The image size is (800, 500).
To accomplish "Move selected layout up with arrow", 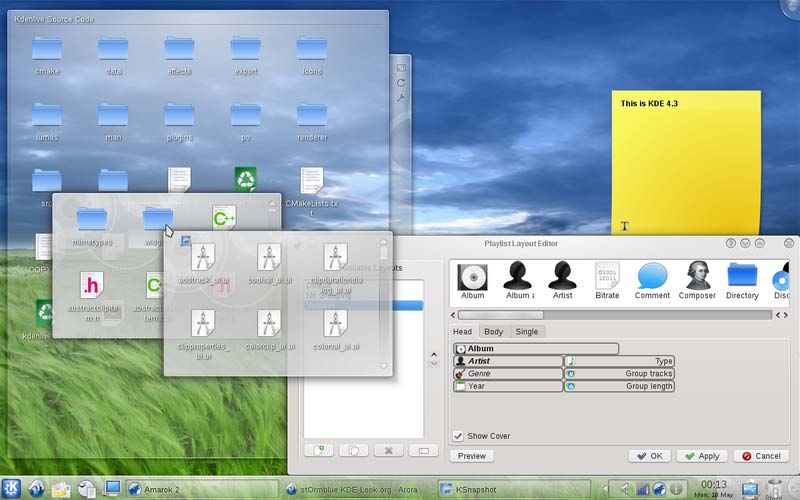I will [x=434, y=355].
